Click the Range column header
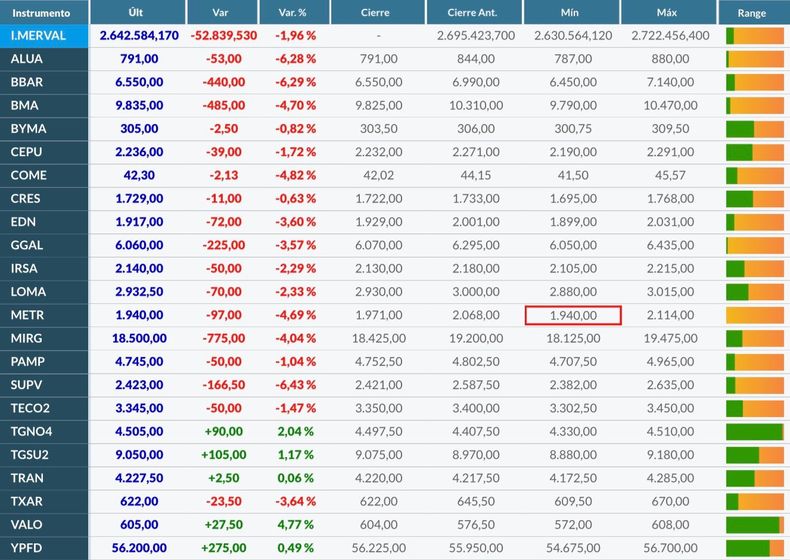The image size is (790, 560). point(754,13)
